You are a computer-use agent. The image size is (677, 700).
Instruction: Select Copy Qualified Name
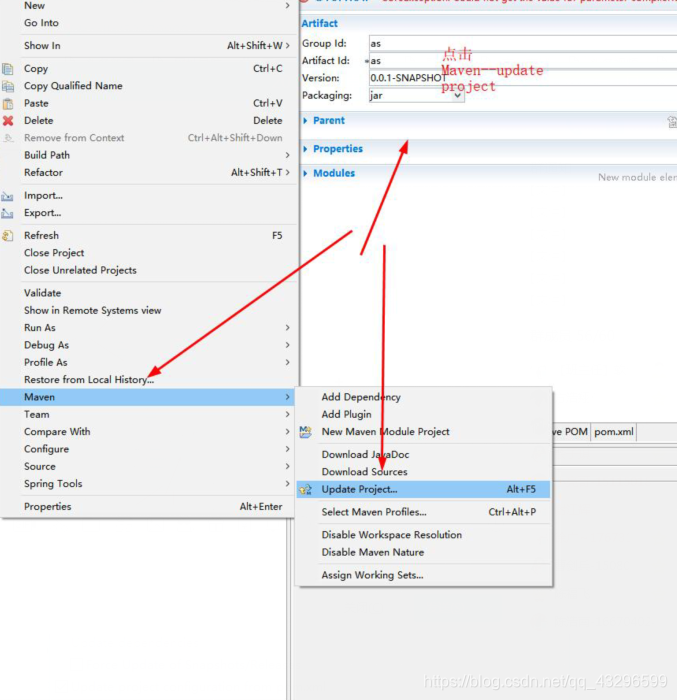(x=73, y=86)
